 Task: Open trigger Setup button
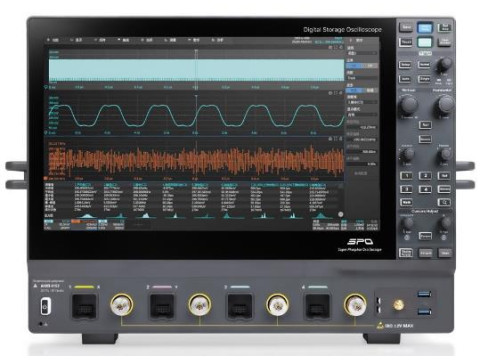(405, 65)
